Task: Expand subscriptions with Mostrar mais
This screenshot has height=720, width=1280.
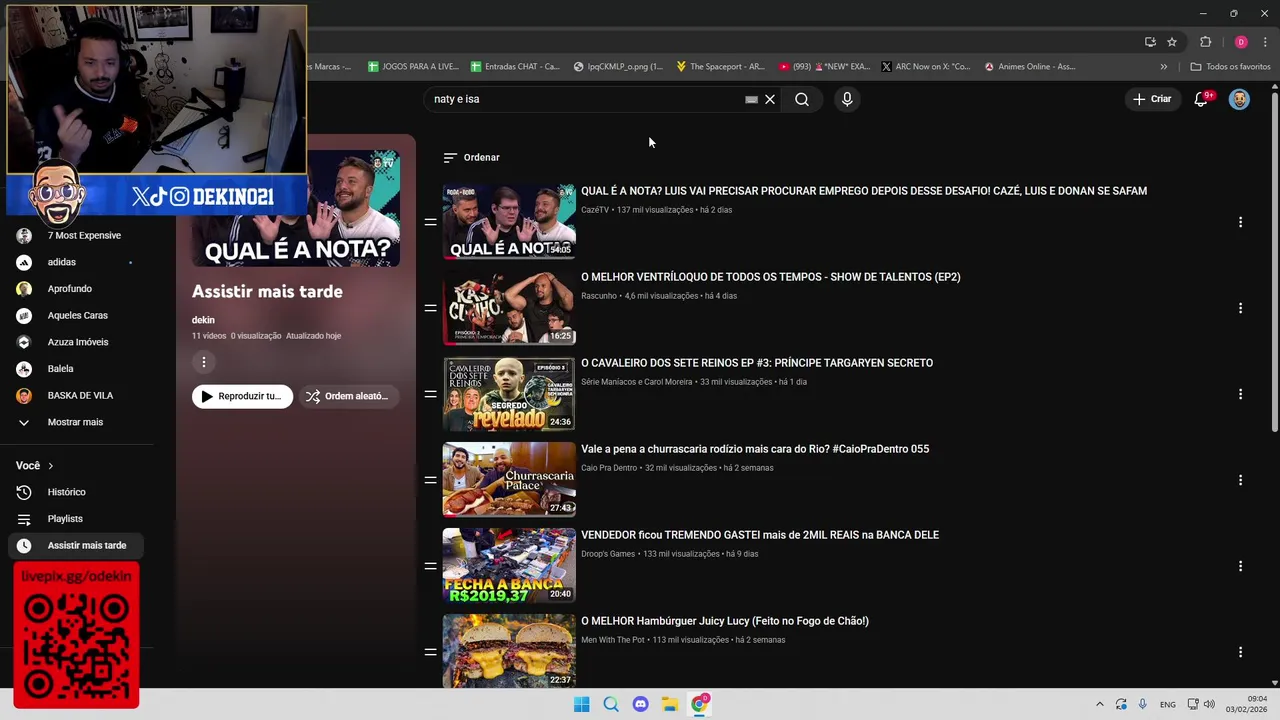Action: (76, 422)
